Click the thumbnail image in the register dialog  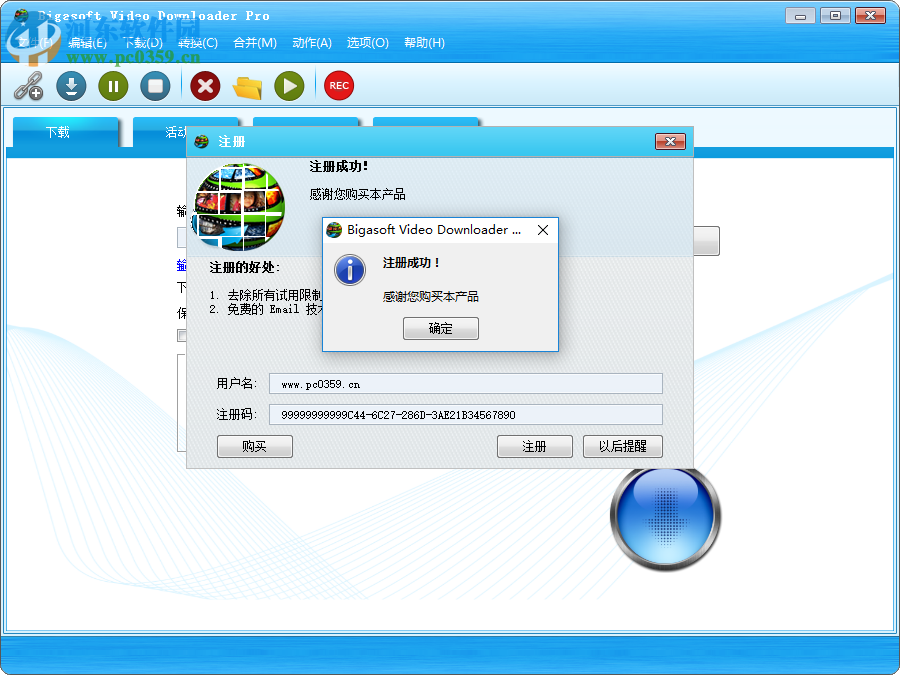click(x=239, y=205)
